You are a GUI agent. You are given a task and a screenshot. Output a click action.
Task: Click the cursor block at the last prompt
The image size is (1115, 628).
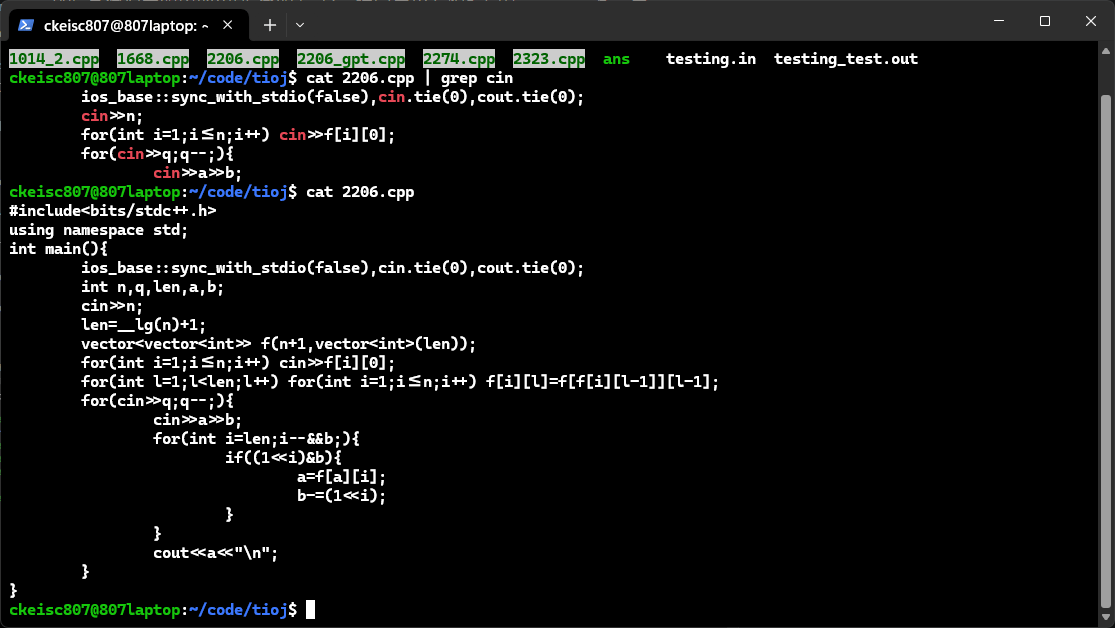[x=311, y=609]
